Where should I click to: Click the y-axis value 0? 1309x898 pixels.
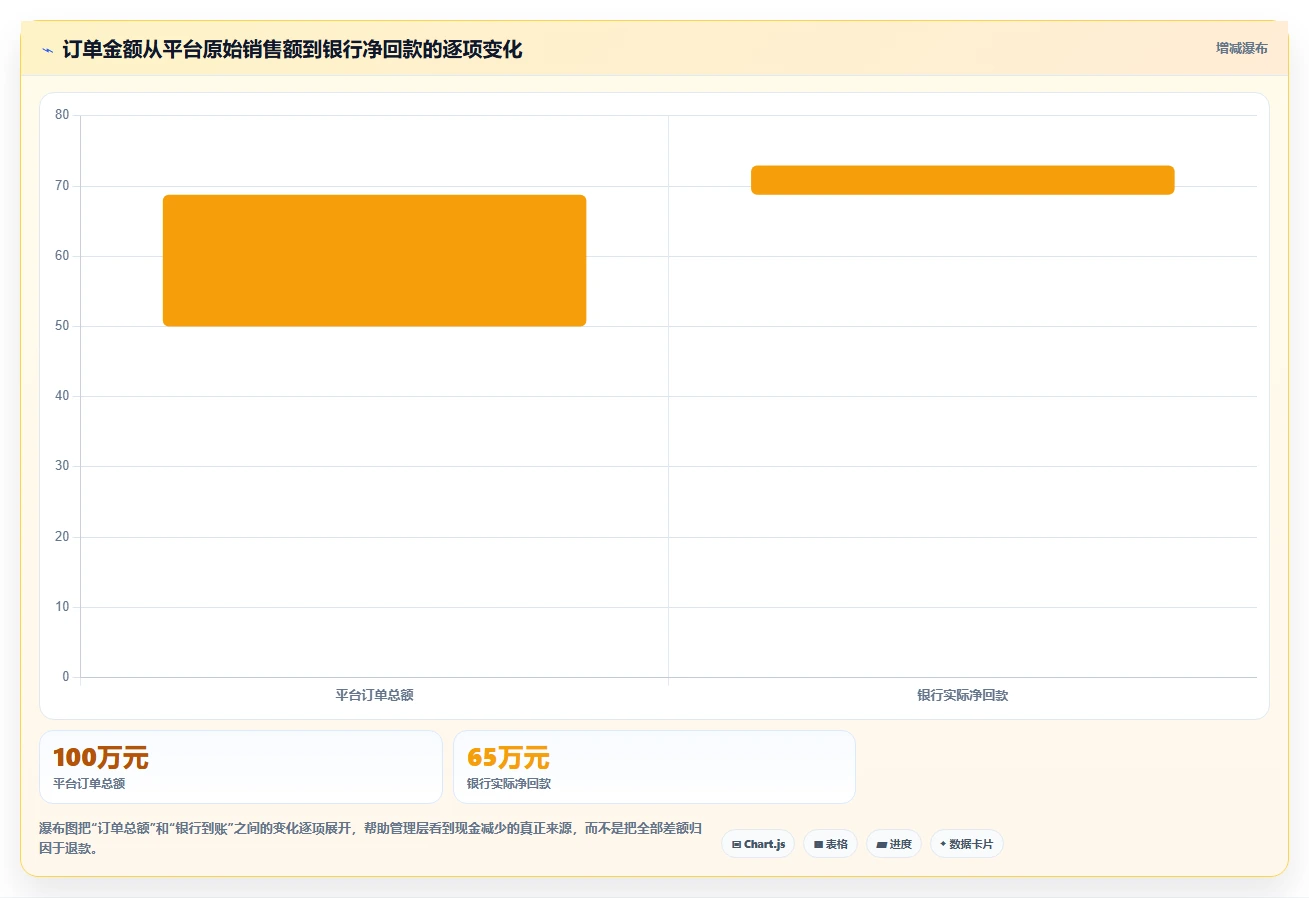point(66,677)
